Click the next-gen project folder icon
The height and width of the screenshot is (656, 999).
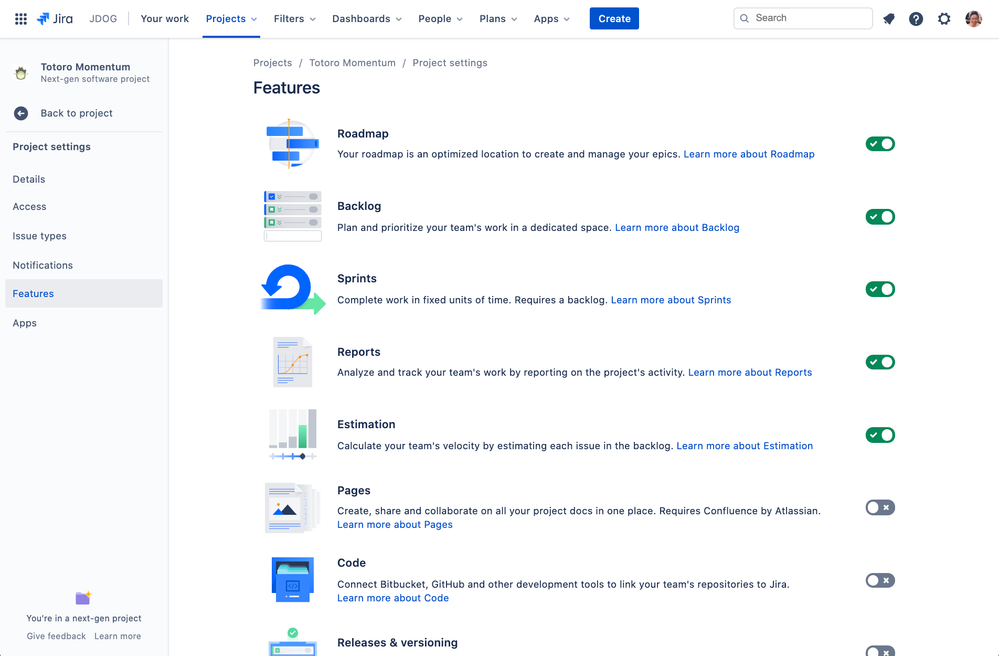[x=83, y=597]
